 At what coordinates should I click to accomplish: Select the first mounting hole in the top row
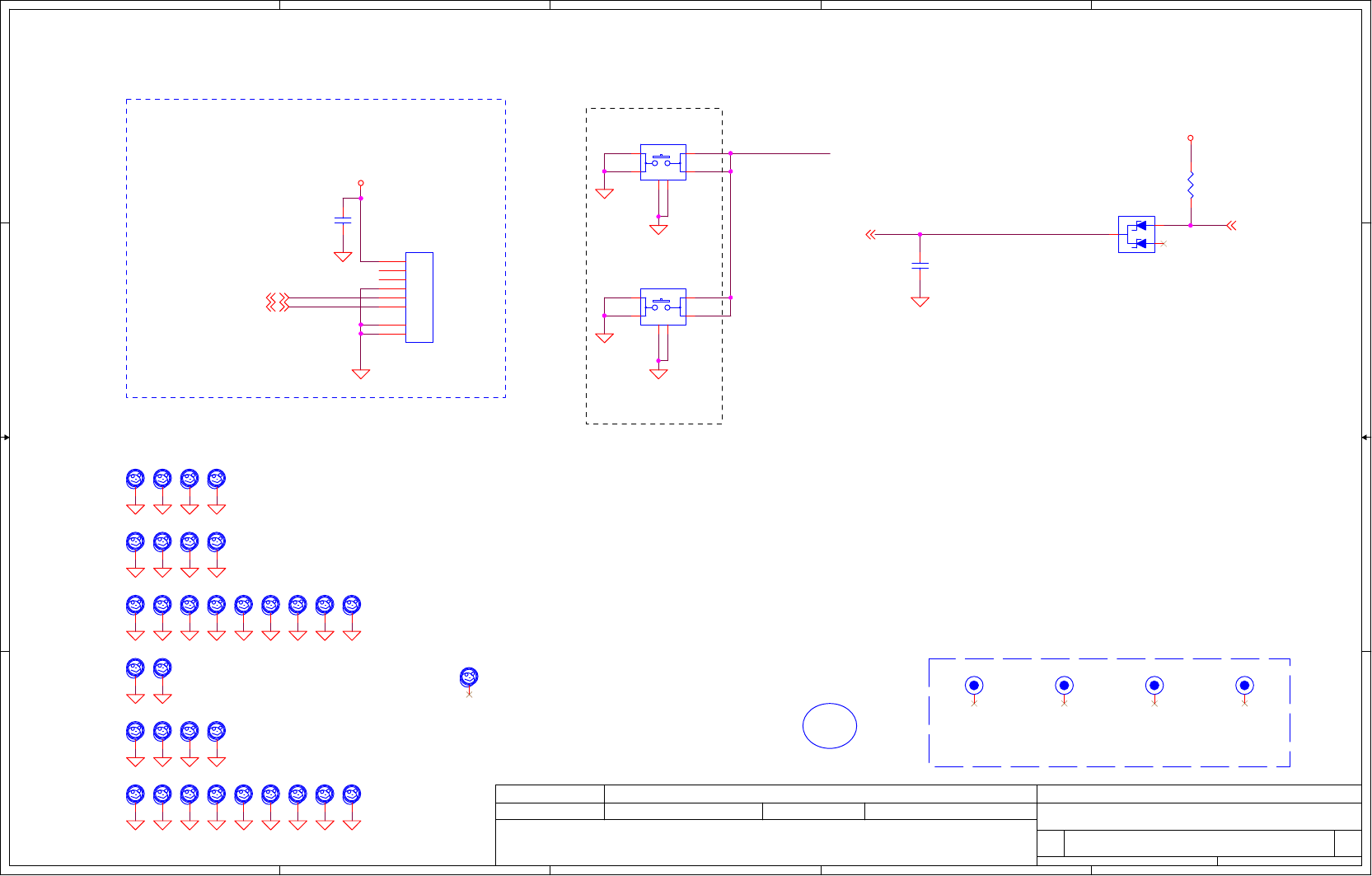135,479
